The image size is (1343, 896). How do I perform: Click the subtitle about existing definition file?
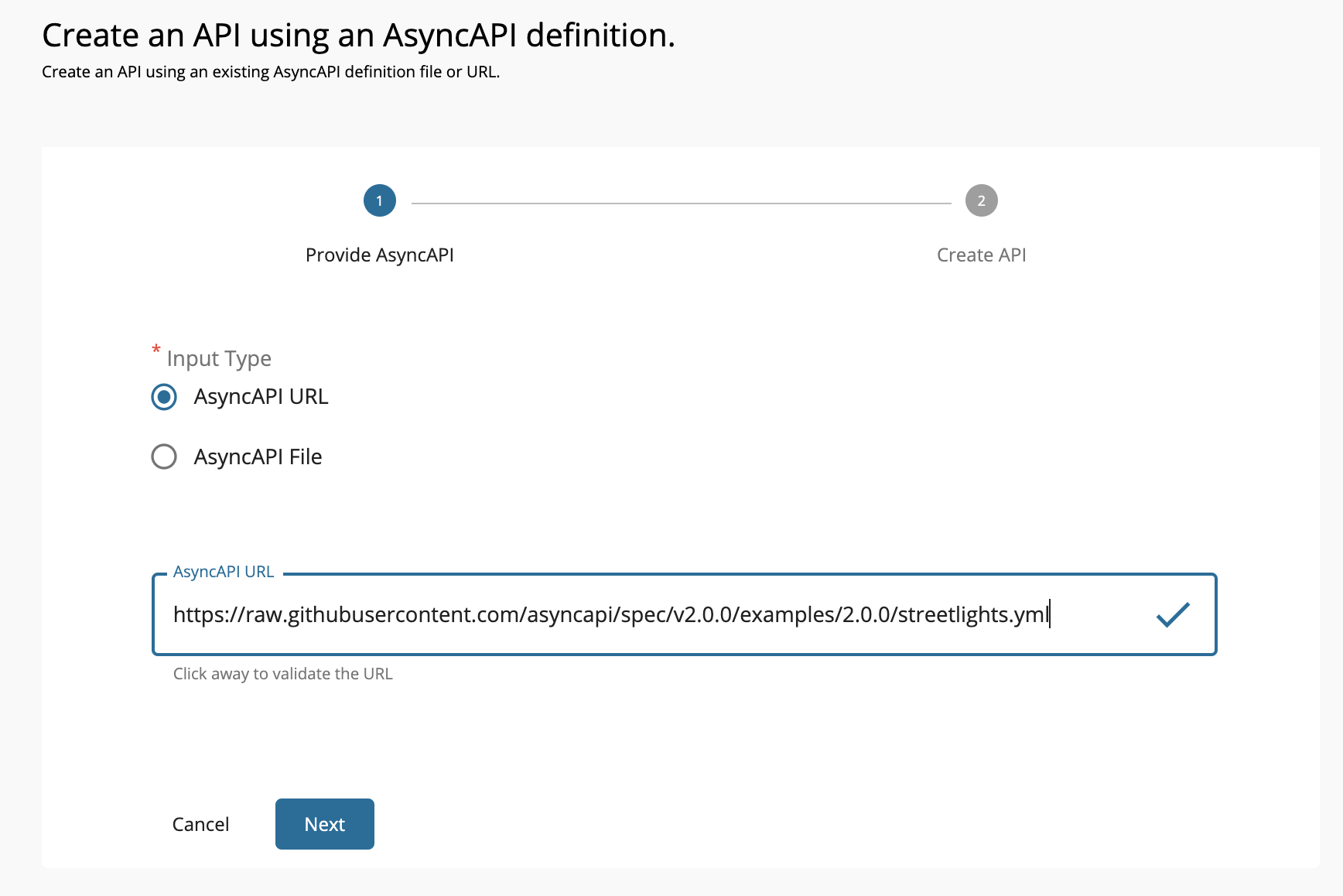click(x=271, y=72)
